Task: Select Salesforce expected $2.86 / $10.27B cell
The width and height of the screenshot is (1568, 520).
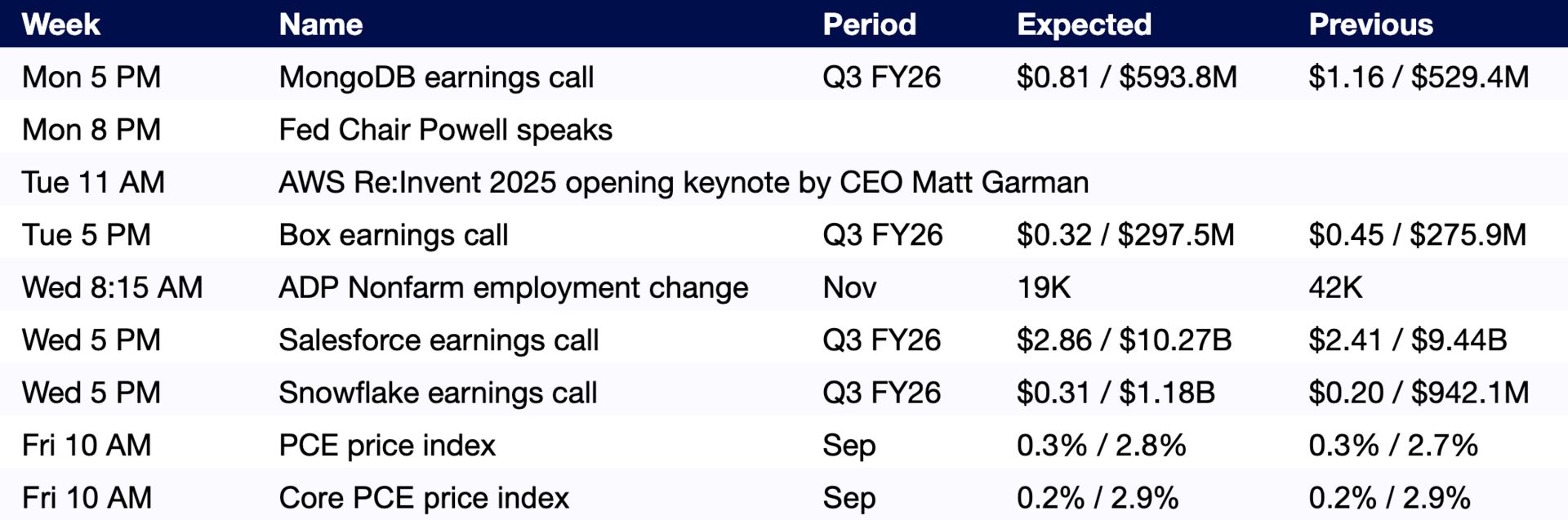Action: [1124, 340]
